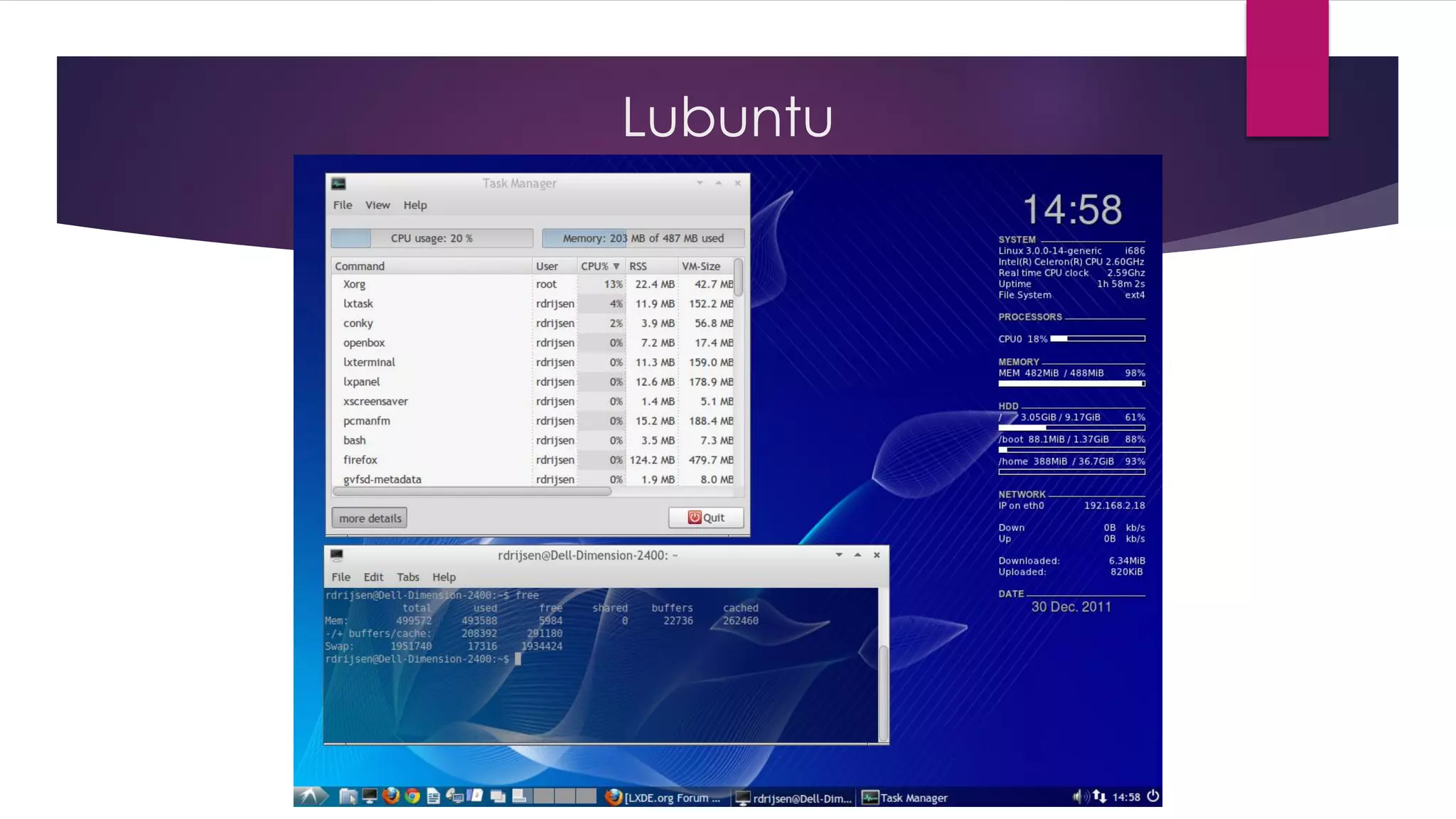1456x819 pixels.
Task: Open the LXDE start menu icon
Action: pyautogui.click(x=310, y=796)
